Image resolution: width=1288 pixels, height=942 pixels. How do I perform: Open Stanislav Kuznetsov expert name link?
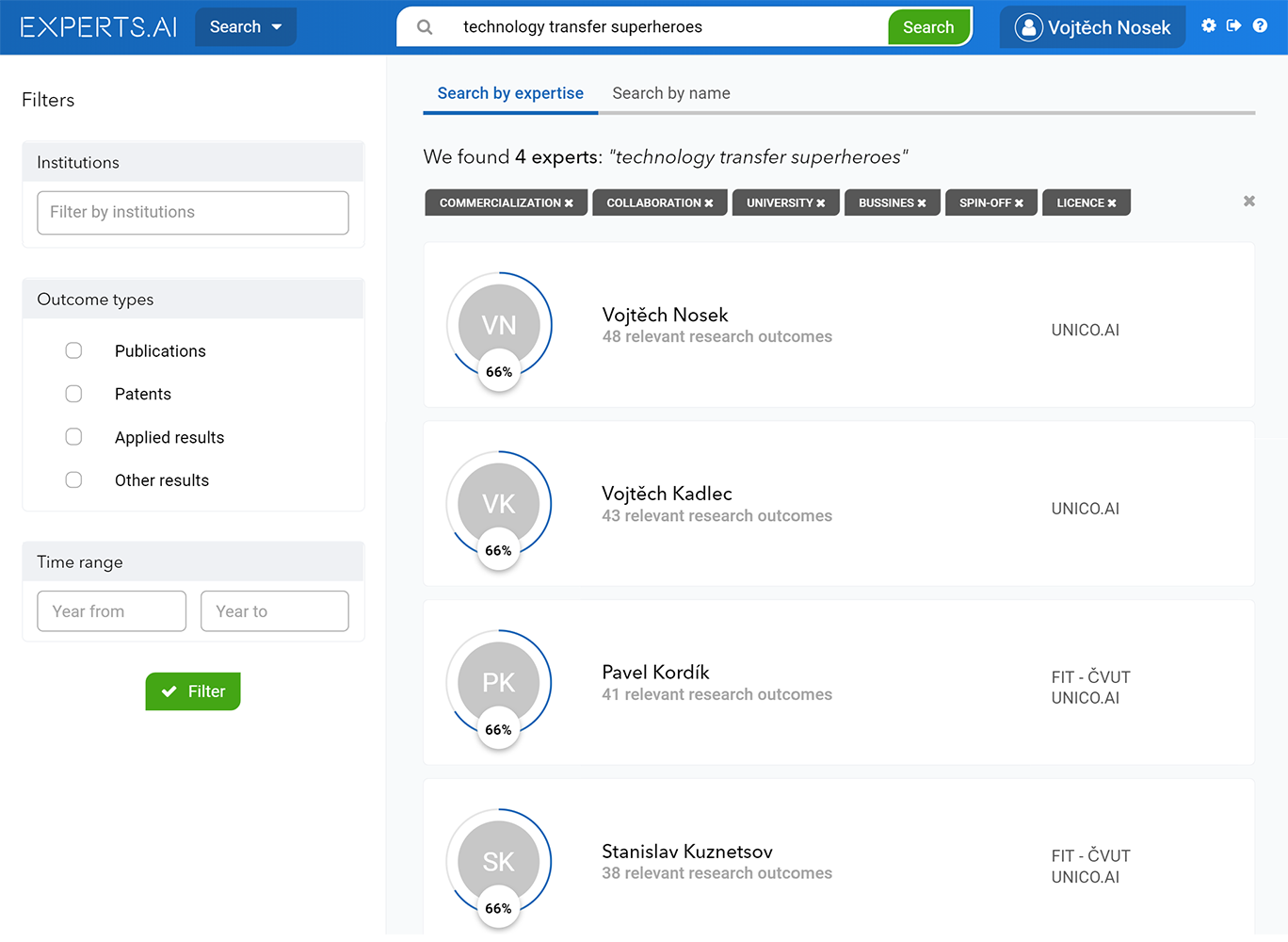pyautogui.click(x=687, y=852)
